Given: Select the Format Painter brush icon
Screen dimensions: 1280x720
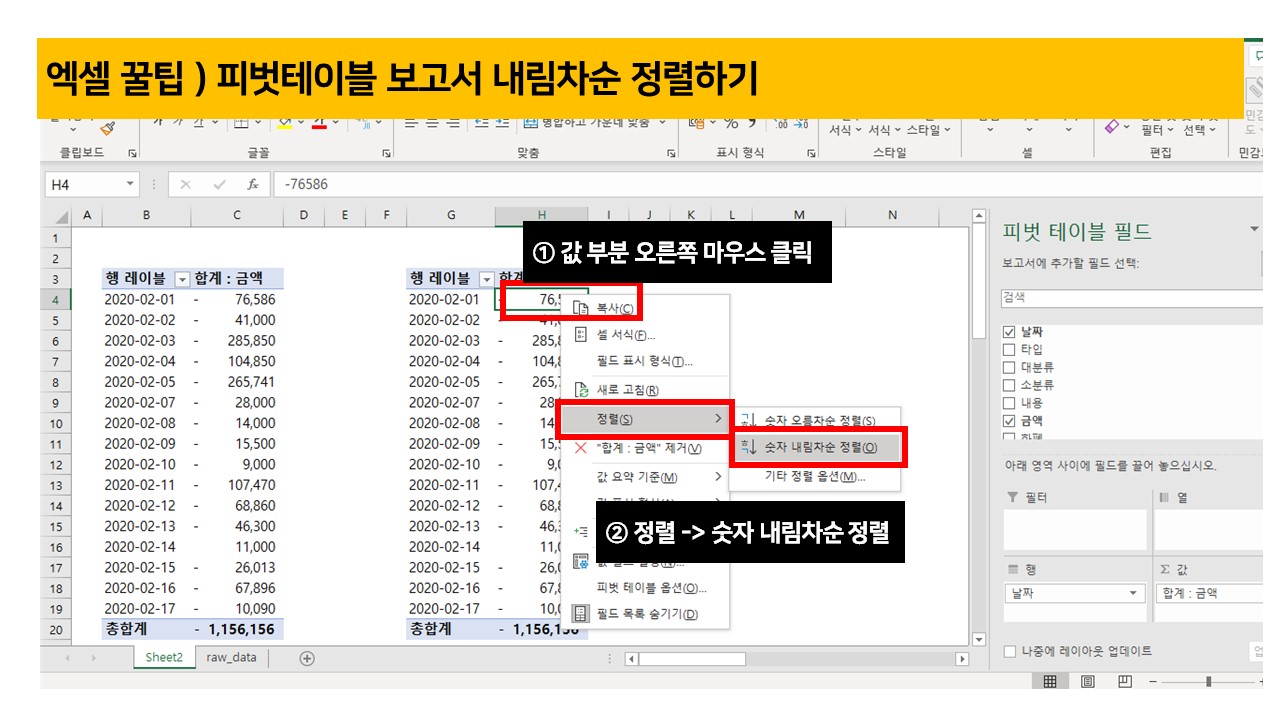Looking at the screenshot, I should pyautogui.click(x=108, y=128).
